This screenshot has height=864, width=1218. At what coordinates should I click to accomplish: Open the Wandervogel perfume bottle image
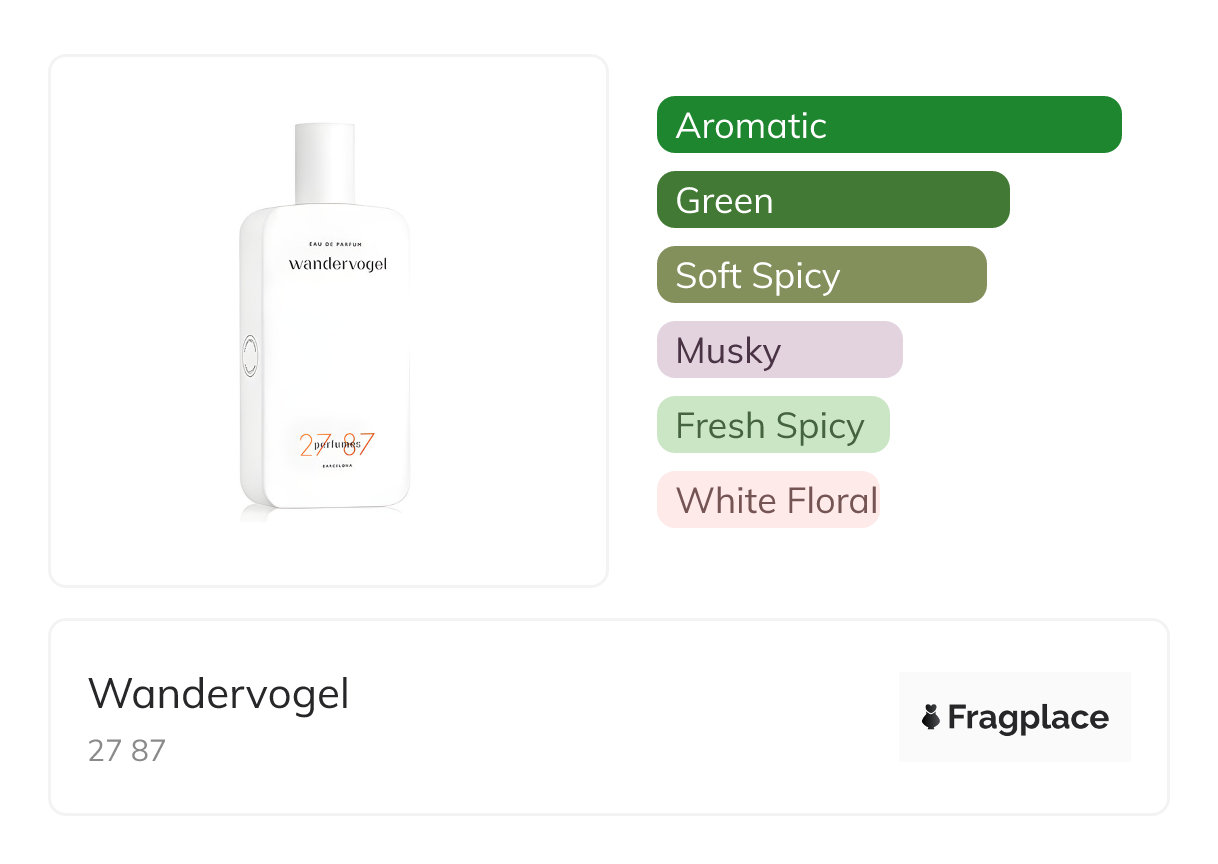325,322
